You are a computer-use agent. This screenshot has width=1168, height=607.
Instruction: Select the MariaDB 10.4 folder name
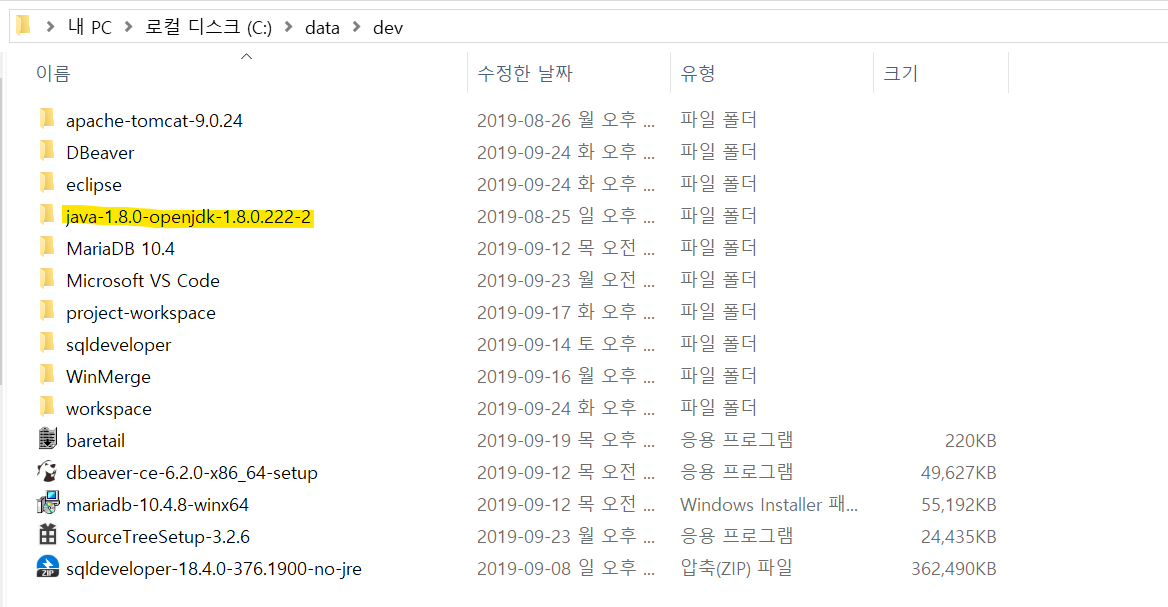click(121, 249)
